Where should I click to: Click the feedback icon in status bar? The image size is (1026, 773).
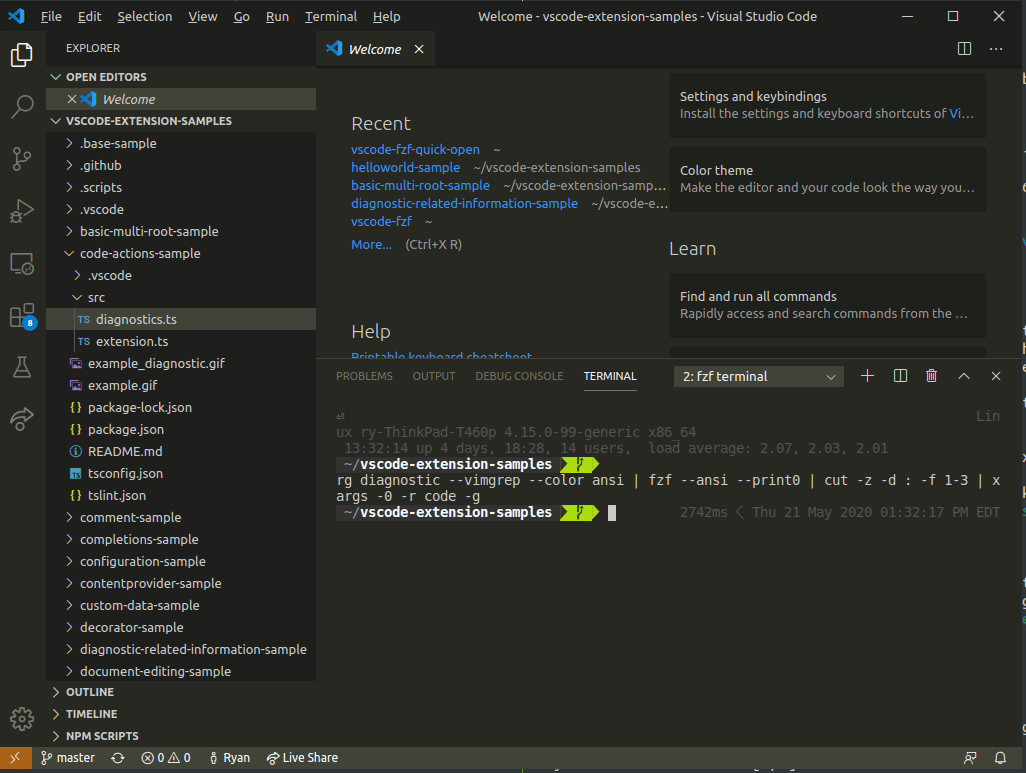coord(970,758)
